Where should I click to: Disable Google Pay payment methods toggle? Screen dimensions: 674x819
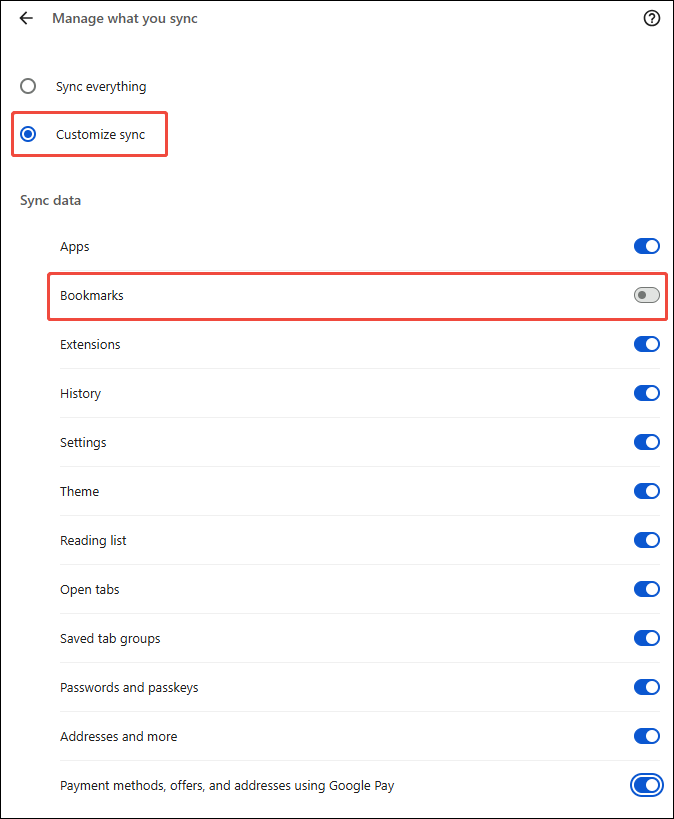click(647, 785)
